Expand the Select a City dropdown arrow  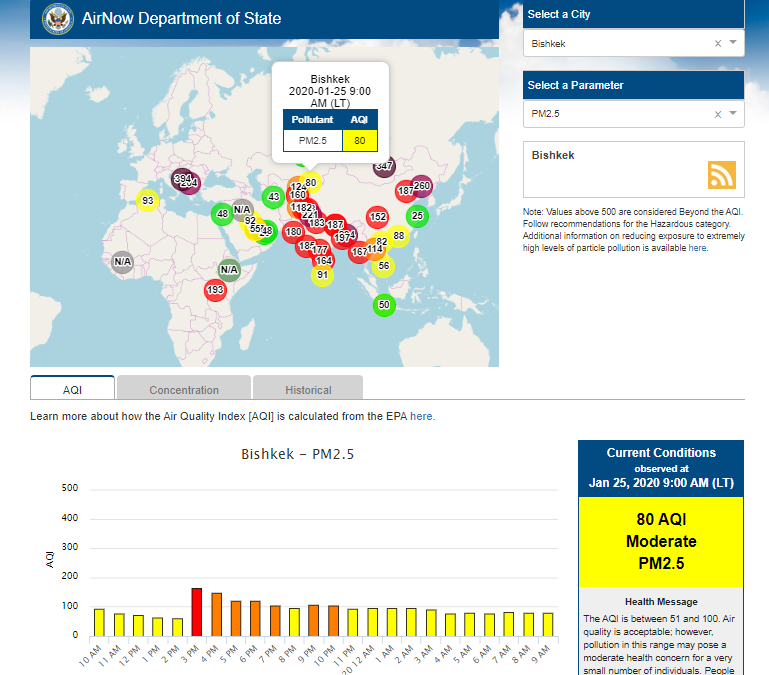(x=733, y=43)
